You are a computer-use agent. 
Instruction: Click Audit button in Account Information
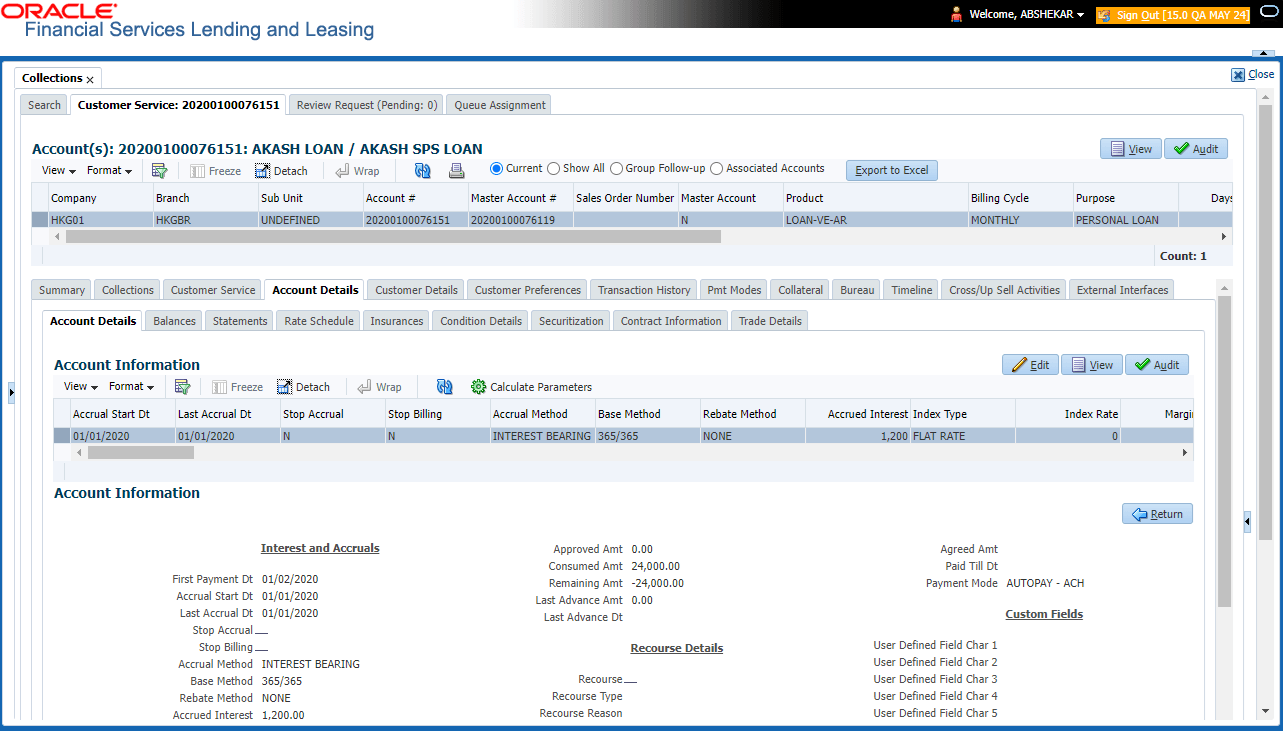pyautogui.click(x=1157, y=365)
